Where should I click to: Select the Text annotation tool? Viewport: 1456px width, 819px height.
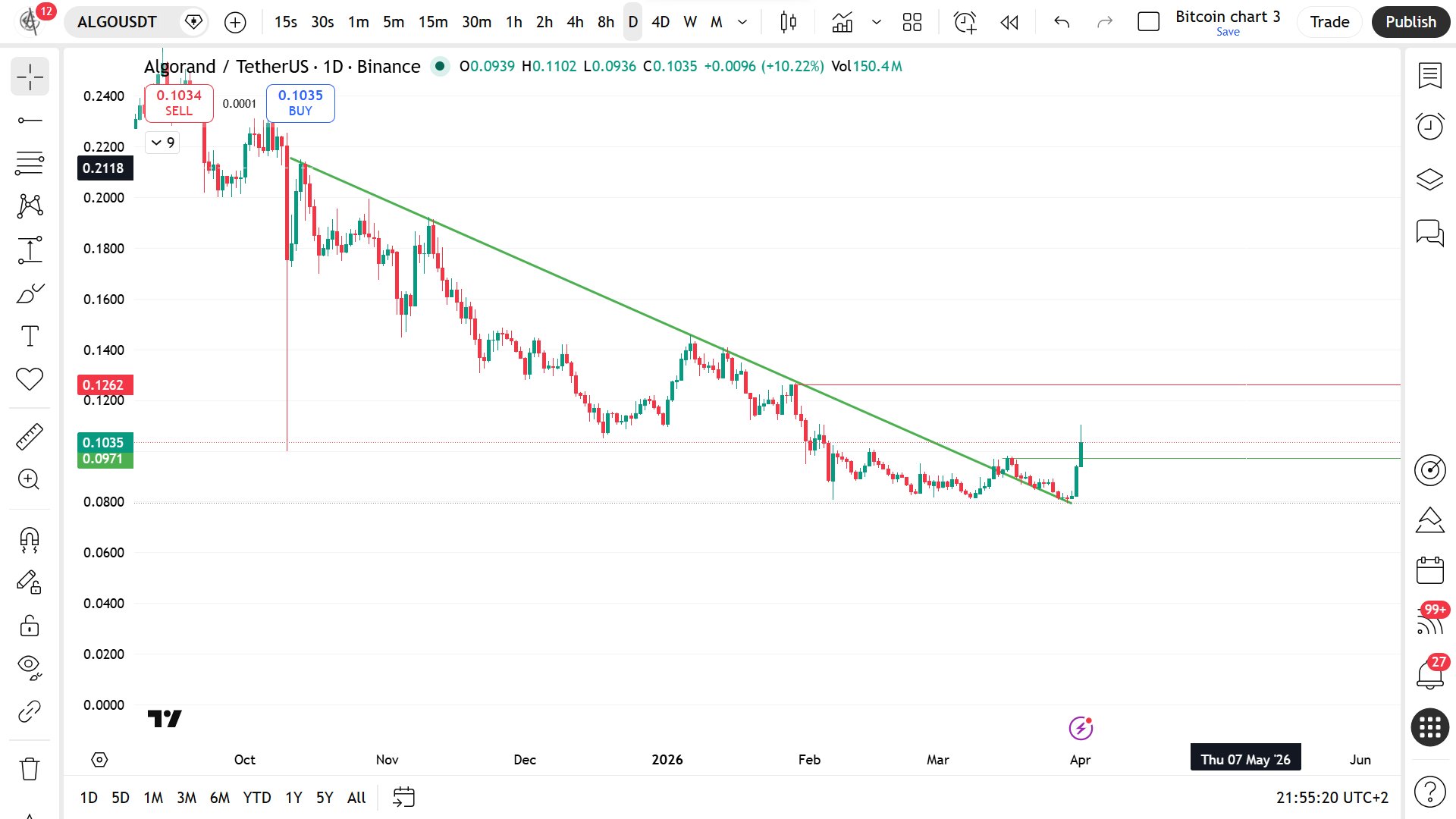click(x=30, y=336)
